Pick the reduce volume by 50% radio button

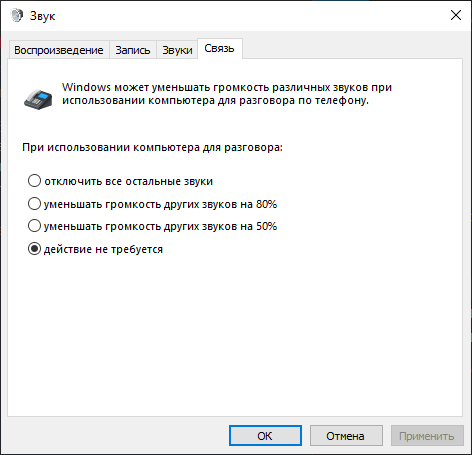tap(34, 226)
